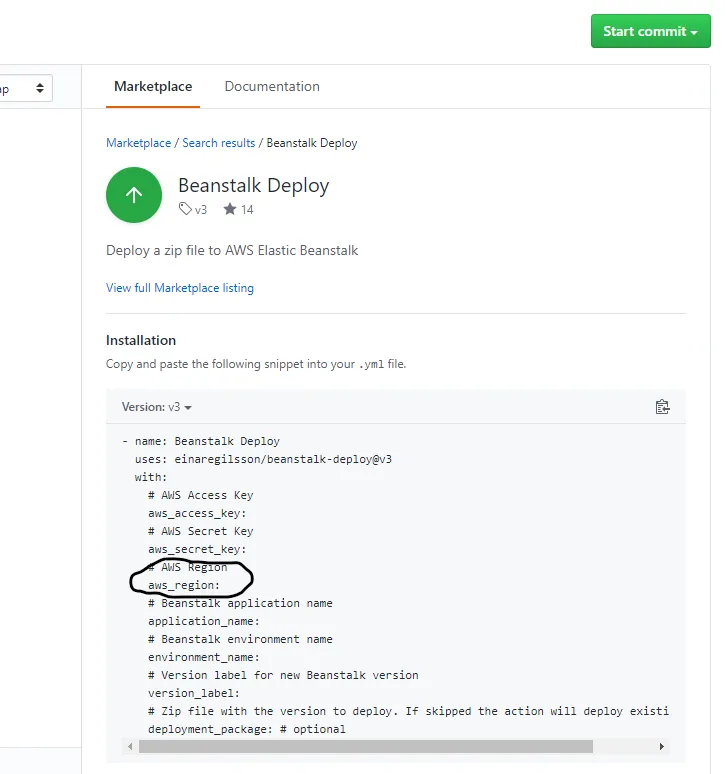Click the right scroll arrow of code snippet
The image size is (727, 774).
click(662, 746)
